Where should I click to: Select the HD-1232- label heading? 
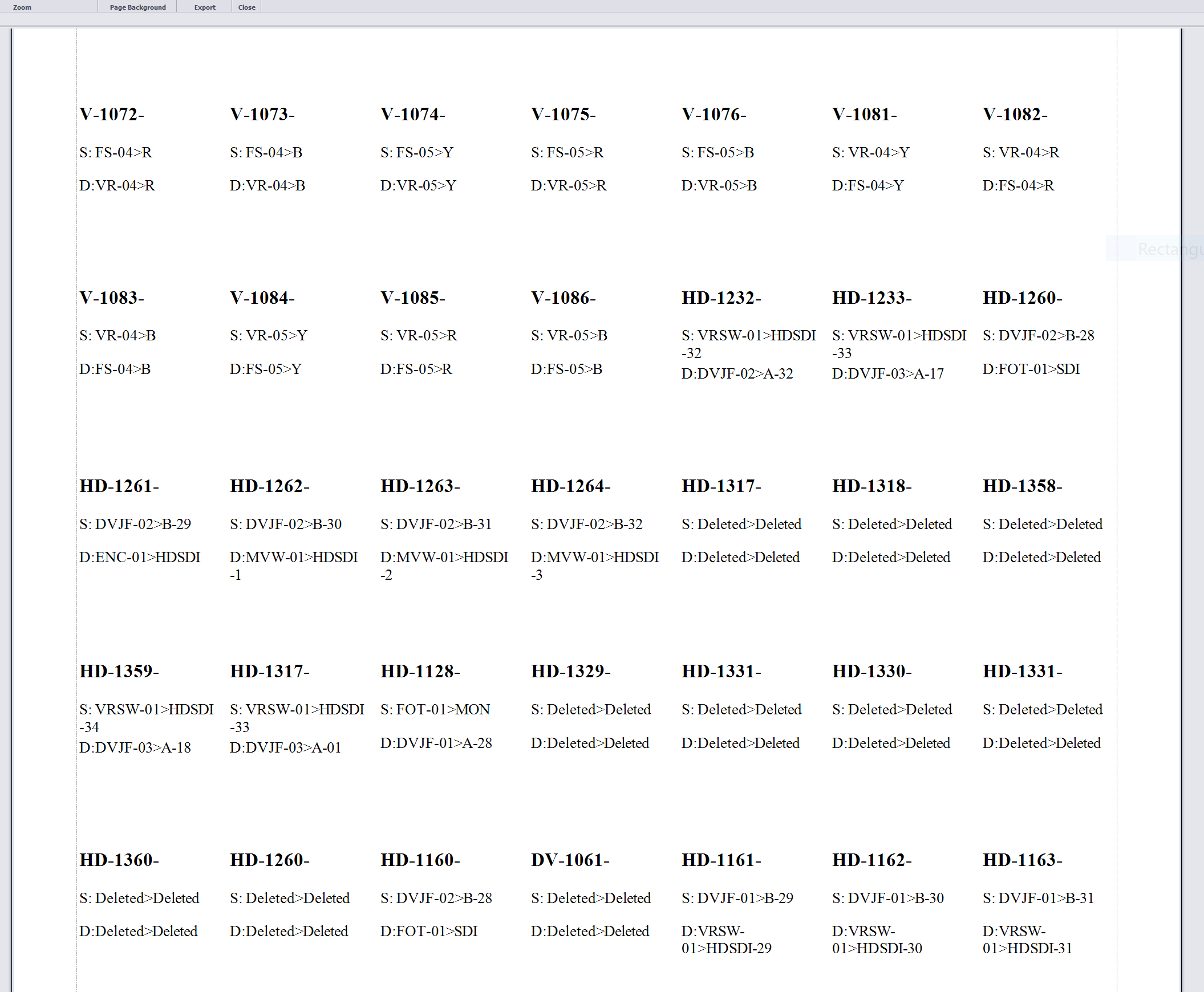pyautogui.click(x=721, y=298)
